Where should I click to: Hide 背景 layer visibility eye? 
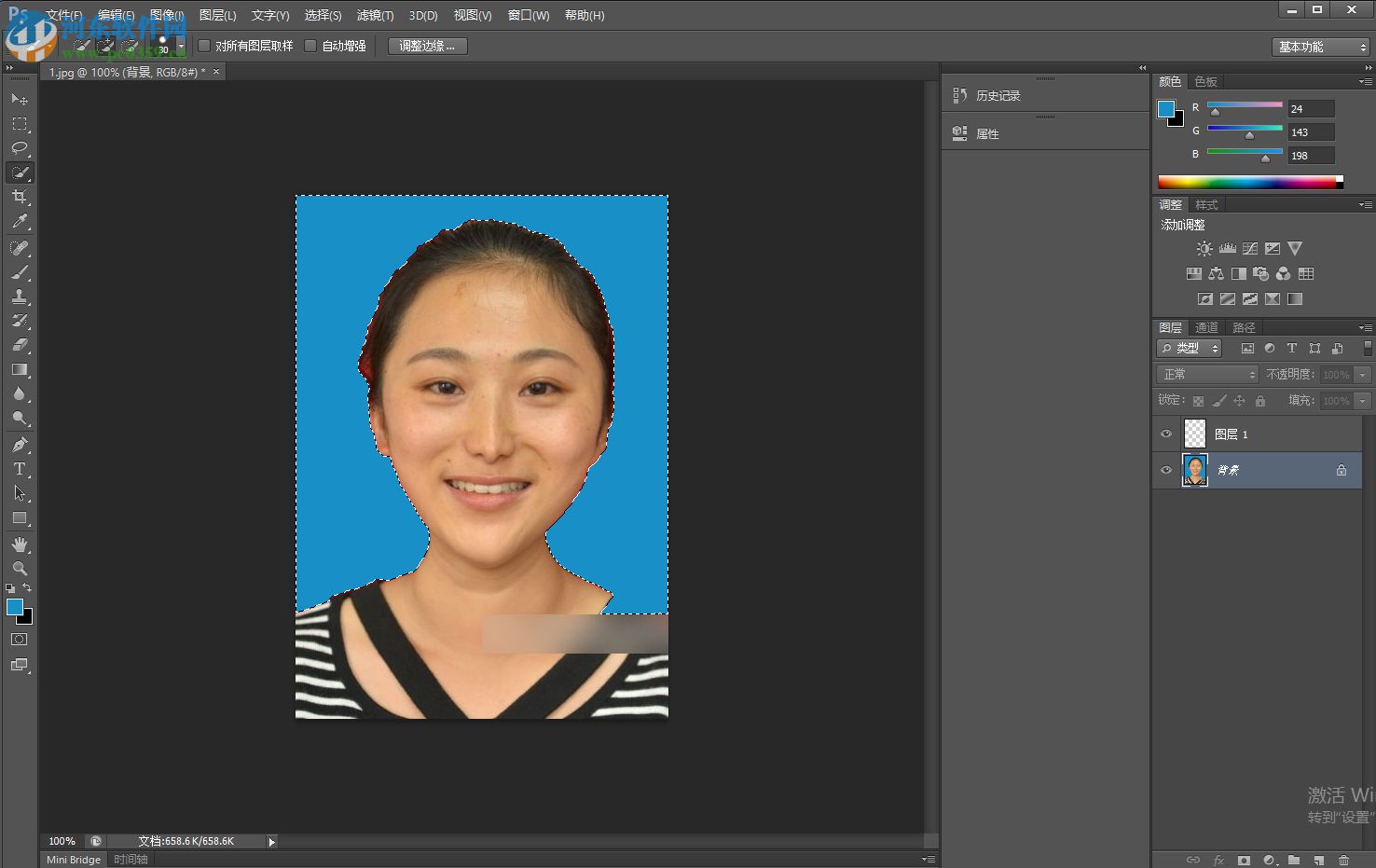click(x=1165, y=470)
